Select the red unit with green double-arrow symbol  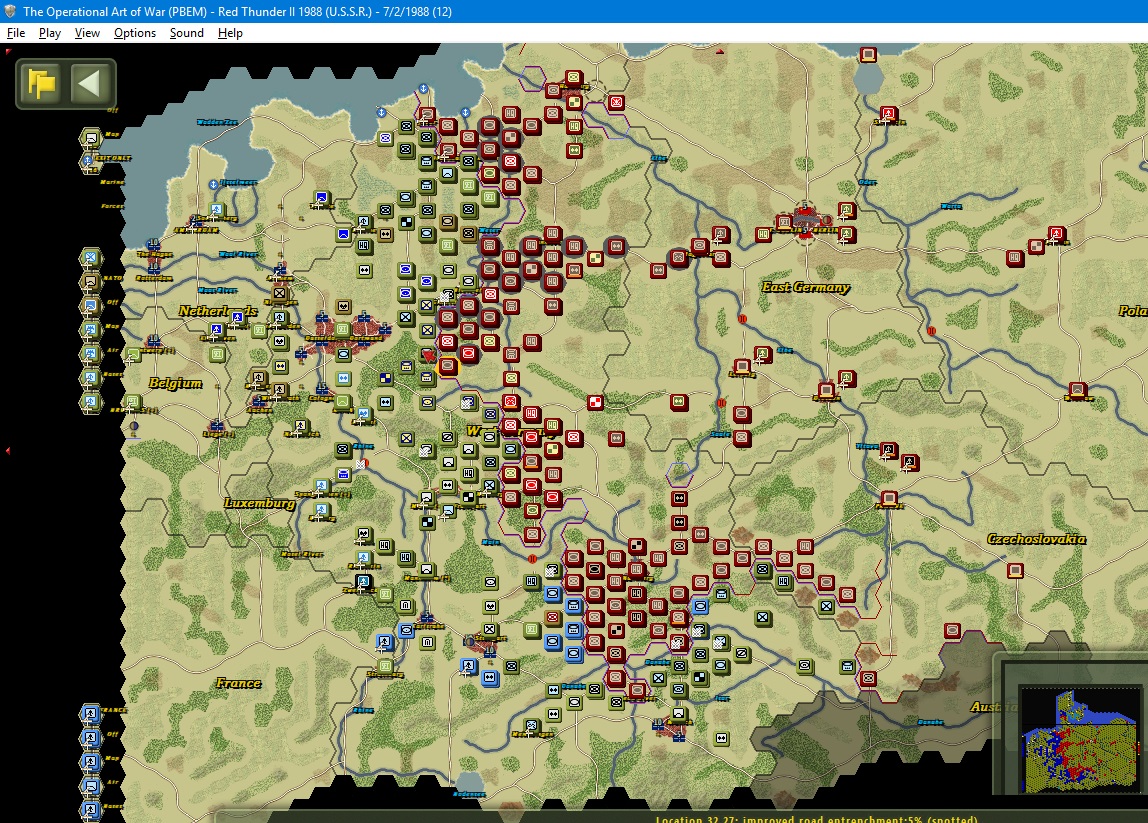point(679,402)
